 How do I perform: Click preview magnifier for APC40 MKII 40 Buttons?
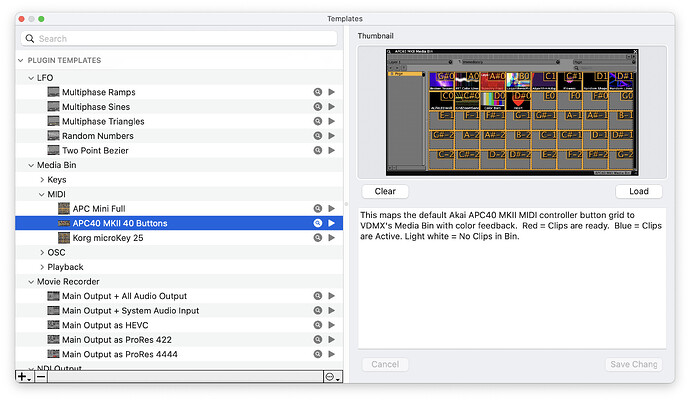(x=318, y=223)
